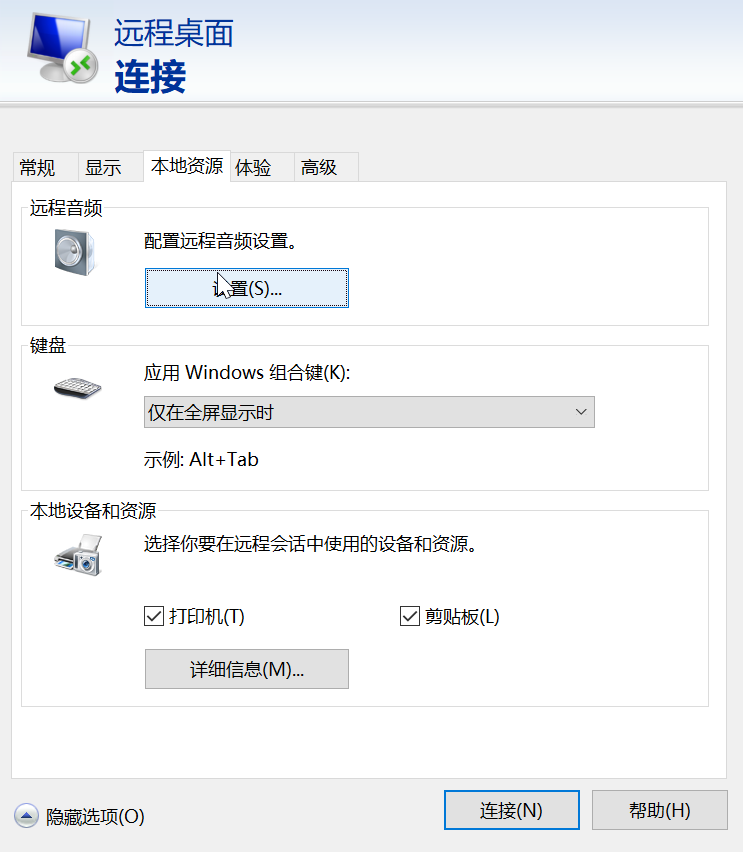The image size is (743, 852).
Task: Collapse options via 隐藏选项(O)
Action: point(95,816)
